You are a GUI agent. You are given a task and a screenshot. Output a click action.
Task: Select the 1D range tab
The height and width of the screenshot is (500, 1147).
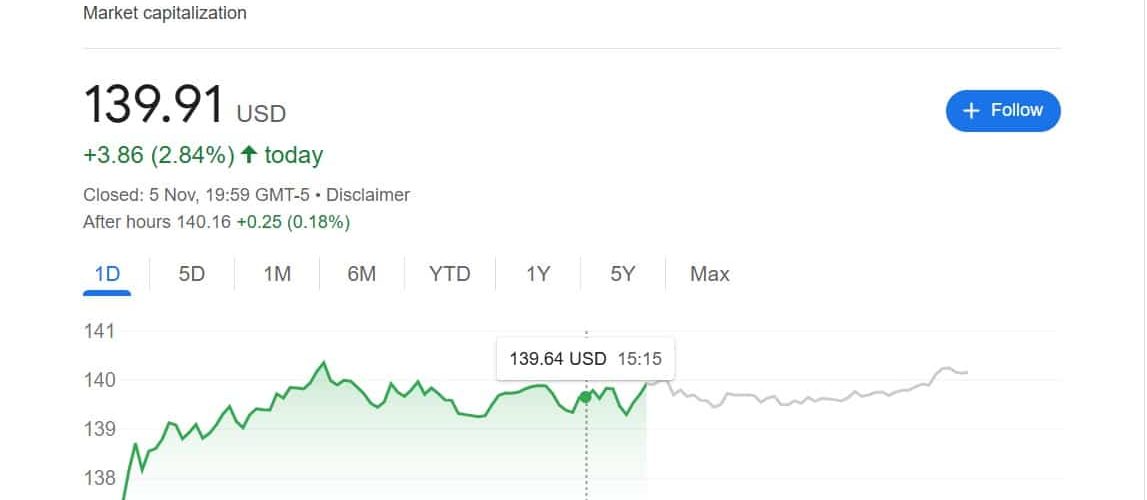107,274
